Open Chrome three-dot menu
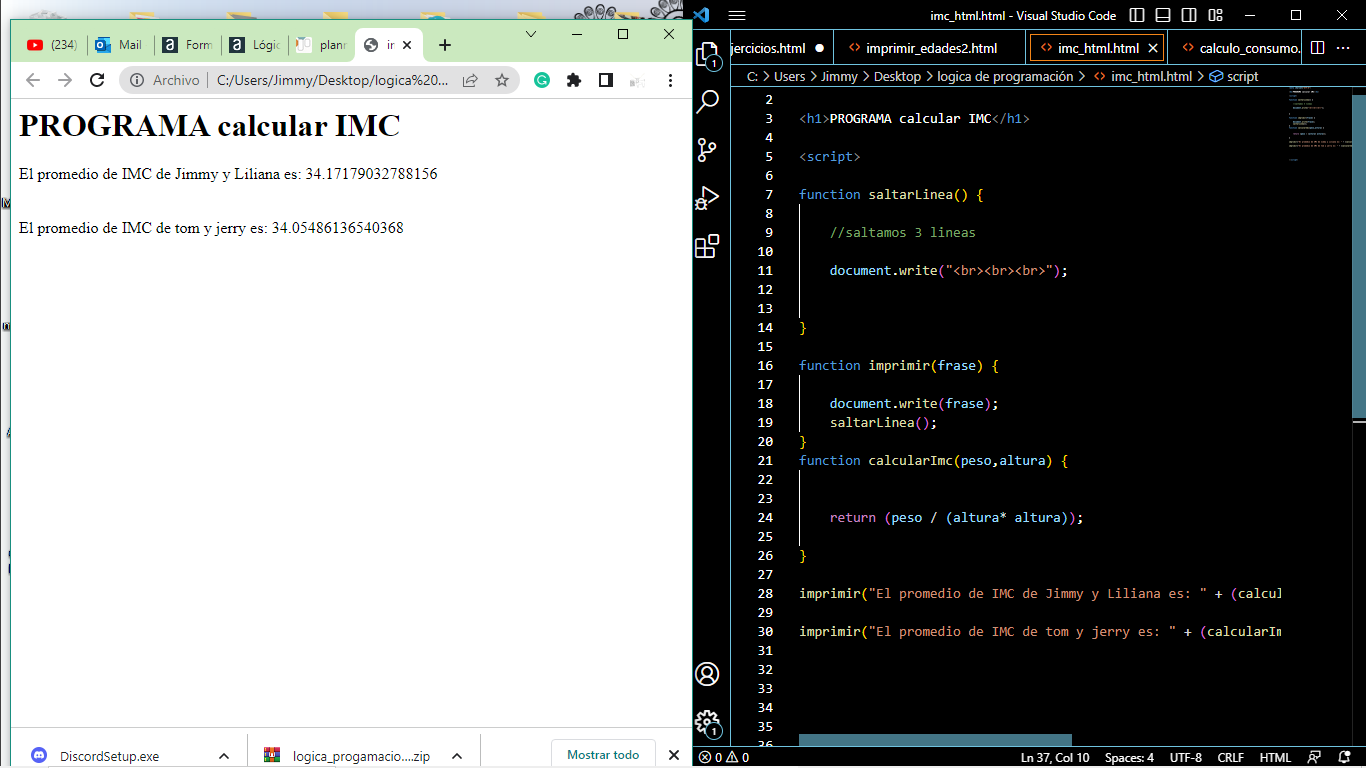Image resolution: width=1366 pixels, height=768 pixels. click(x=670, y=80)
